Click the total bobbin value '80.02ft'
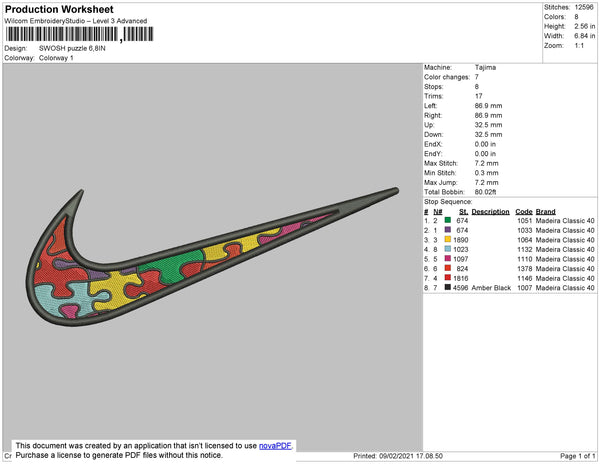 coord(485,192)
